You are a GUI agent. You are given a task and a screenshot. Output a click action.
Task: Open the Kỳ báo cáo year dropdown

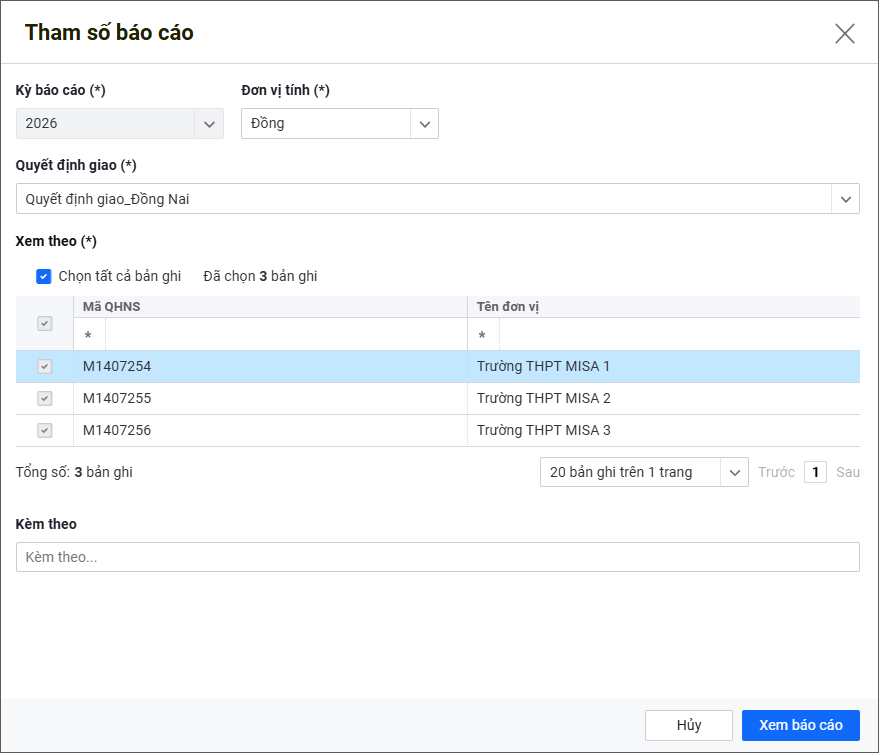click(x=209, y=124)
